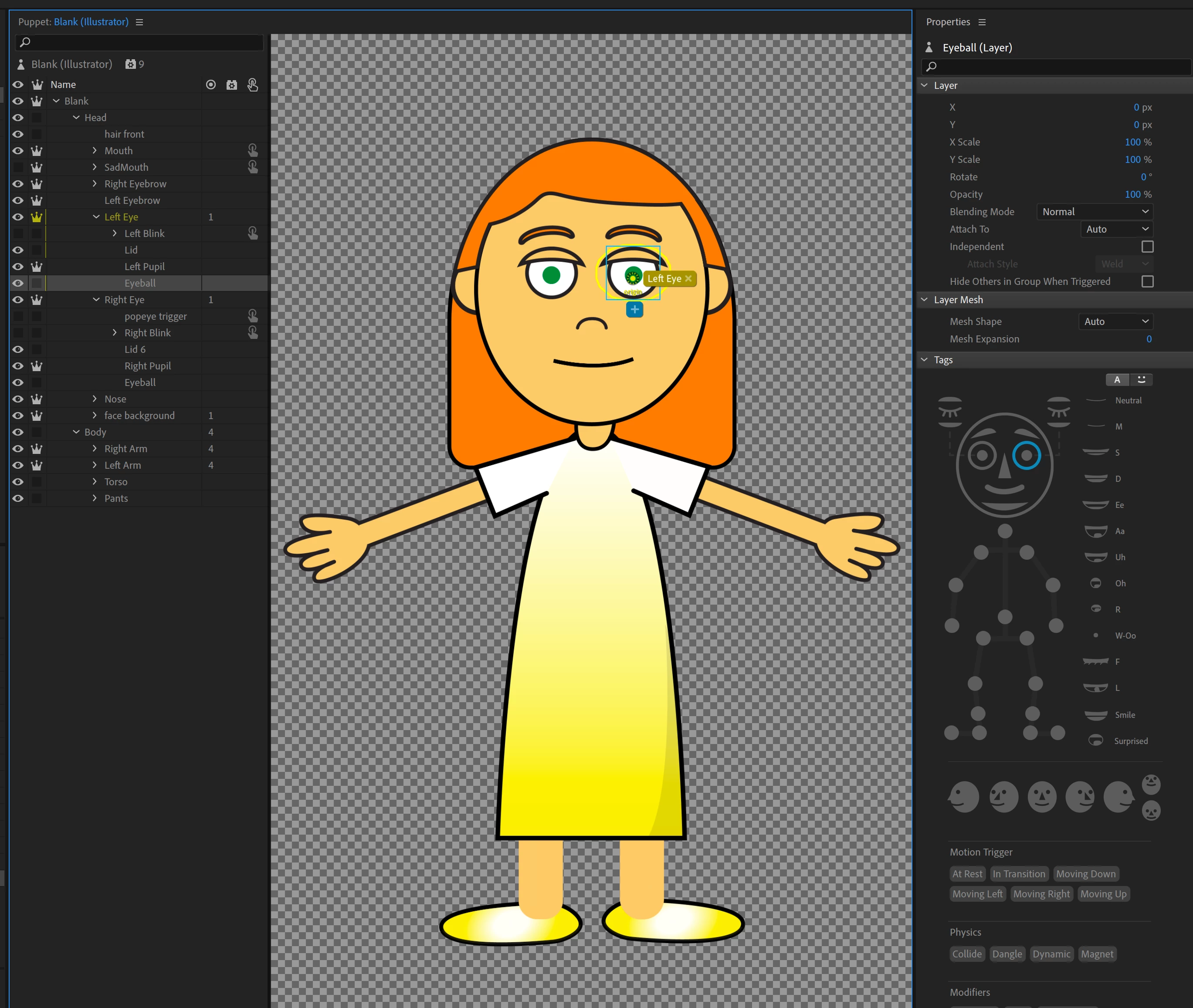Click the layer search field in the Puppet panel
This screenshot has height=1008, width=1193.
pos(140,42)
